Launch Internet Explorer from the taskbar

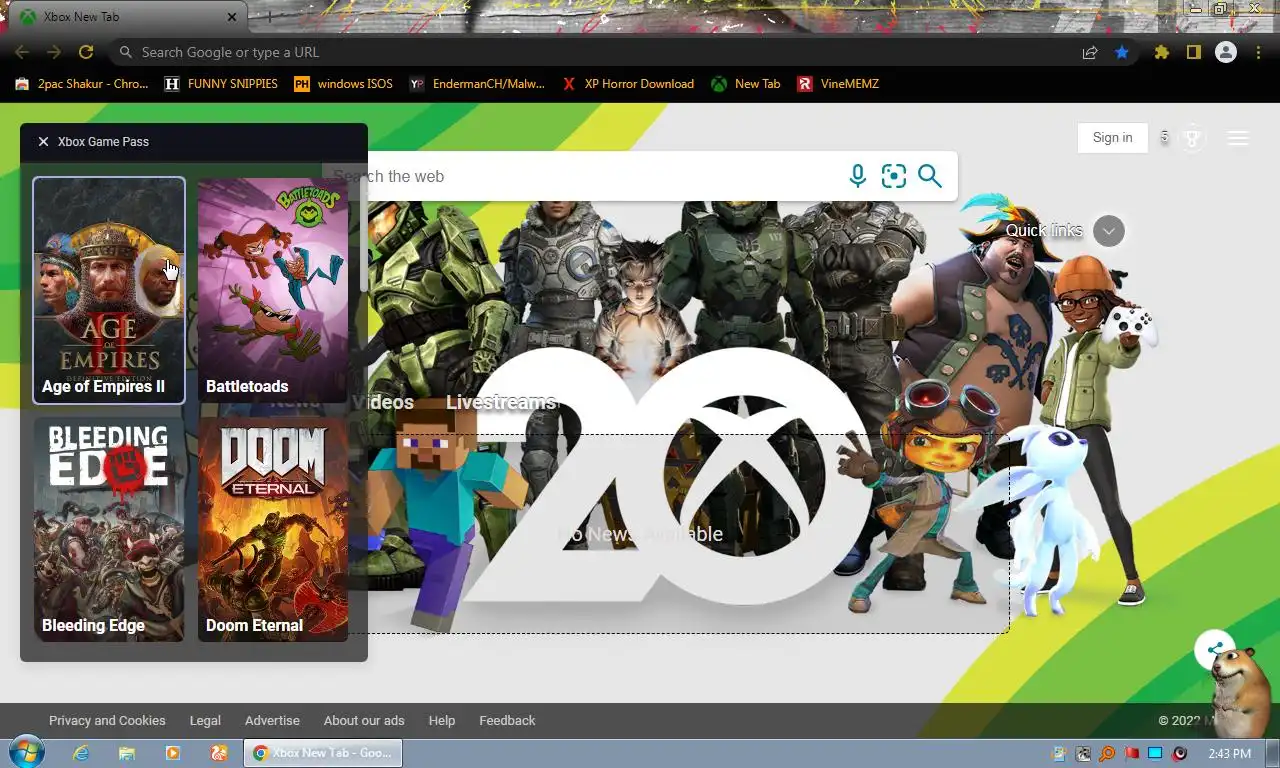coord(81,753)
